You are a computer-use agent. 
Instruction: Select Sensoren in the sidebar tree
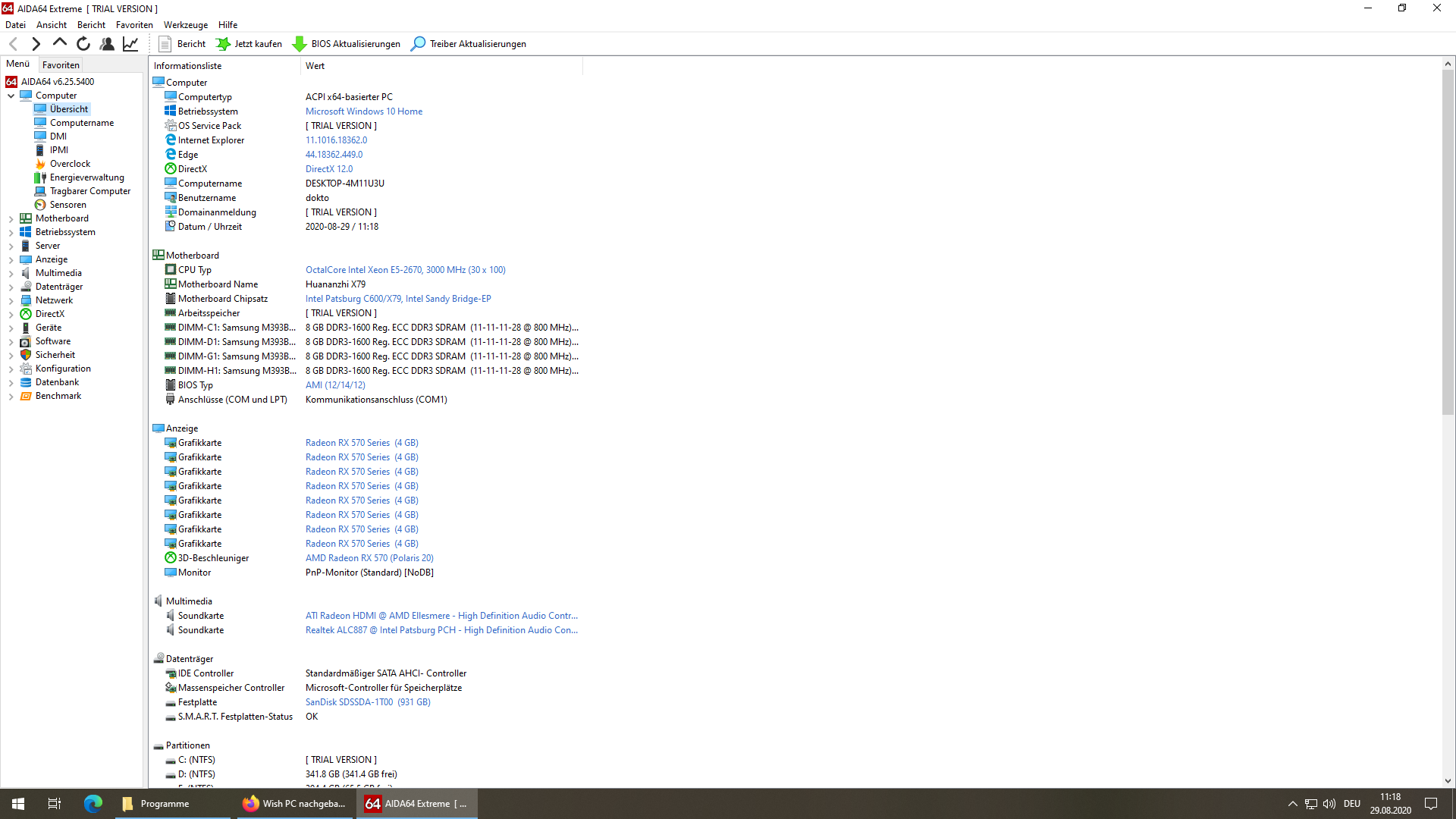67,205
